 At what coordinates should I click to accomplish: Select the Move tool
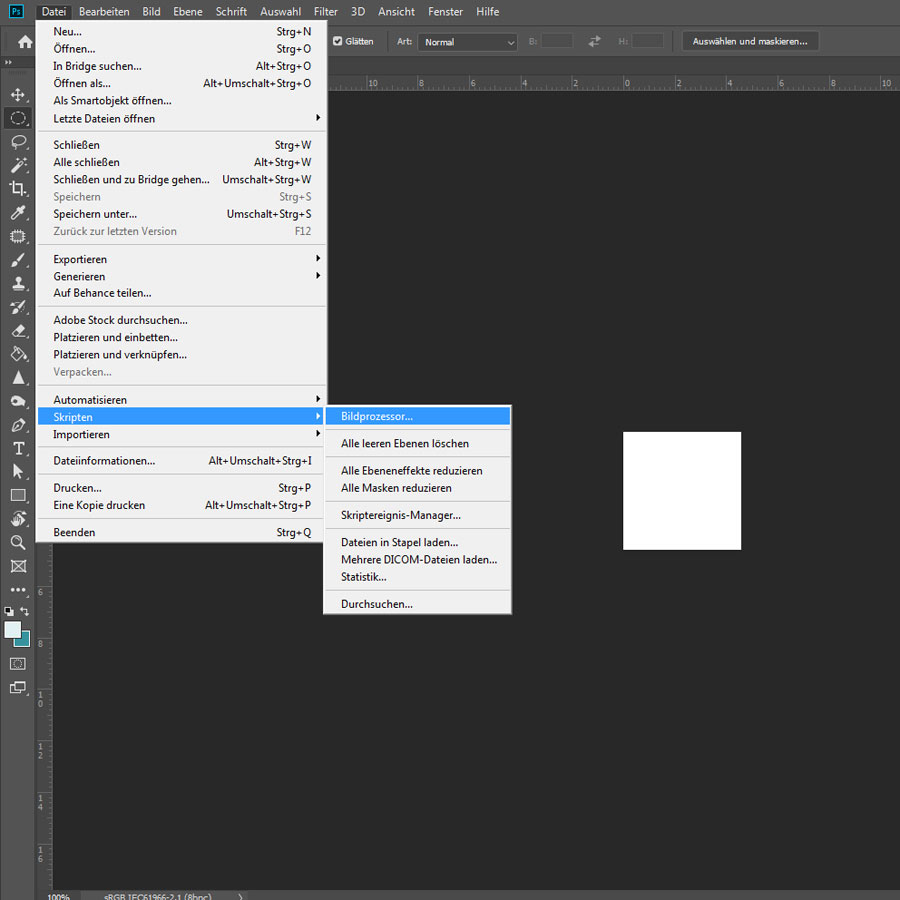18,95
